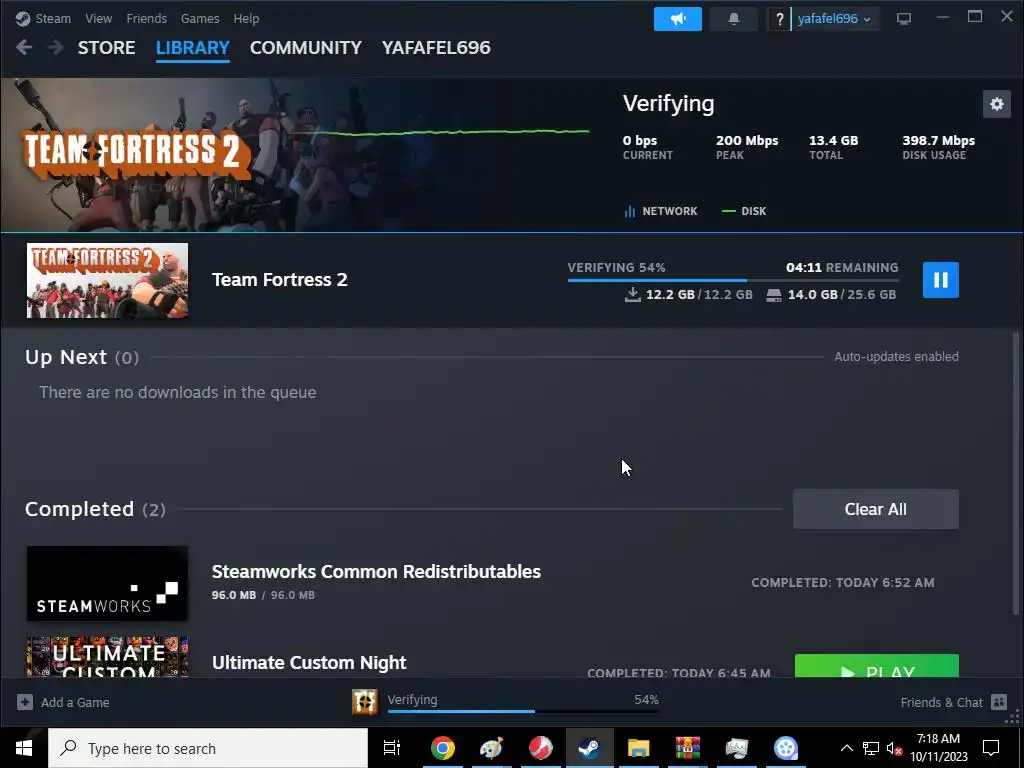Viewport: 1024px width, 768px height.
Task: Open the announcements megaphone button
Action: coord(678,19)
